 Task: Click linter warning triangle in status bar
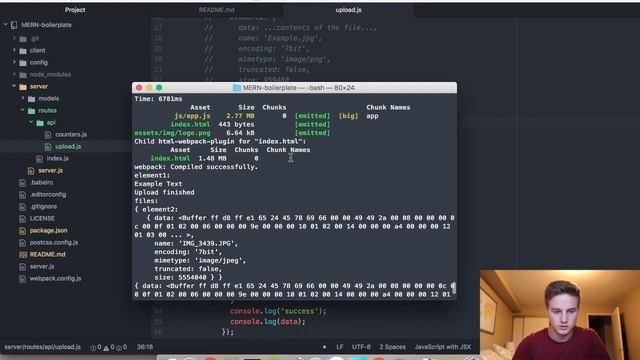tap(106, 348)
